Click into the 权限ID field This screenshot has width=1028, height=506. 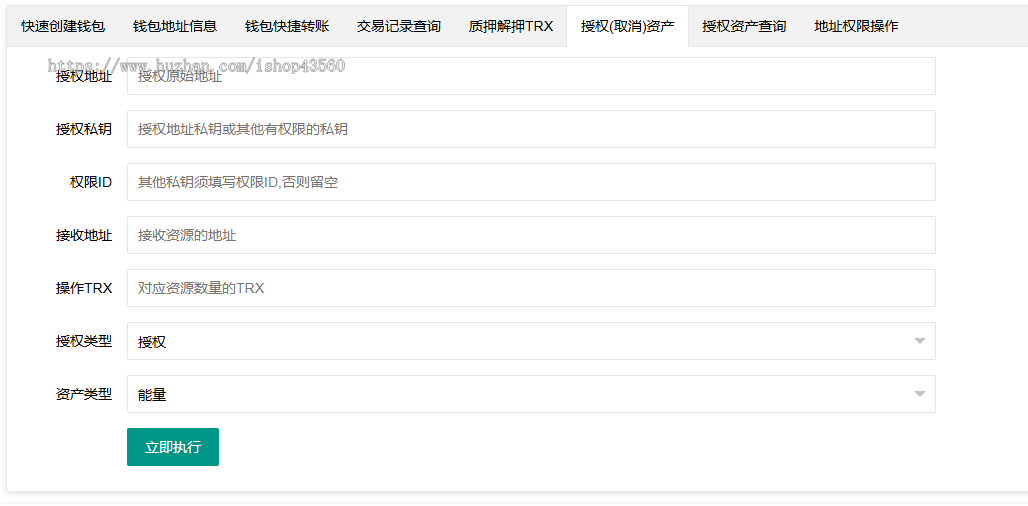(x=531, y=182)
